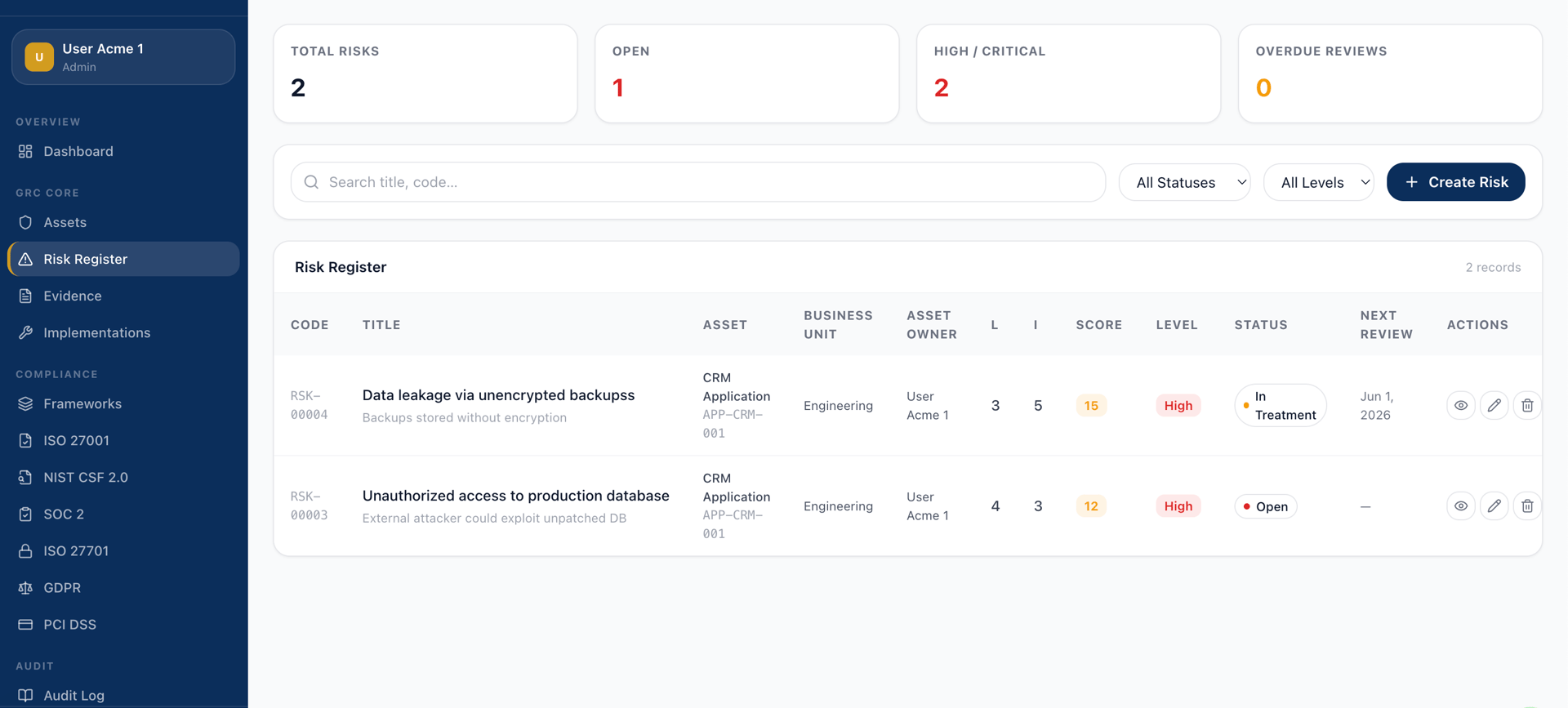The height and width of the screenshot is (708, 1568).
Task: Click the magnifier icon in the search bar
Action: [x=311, y=182]
